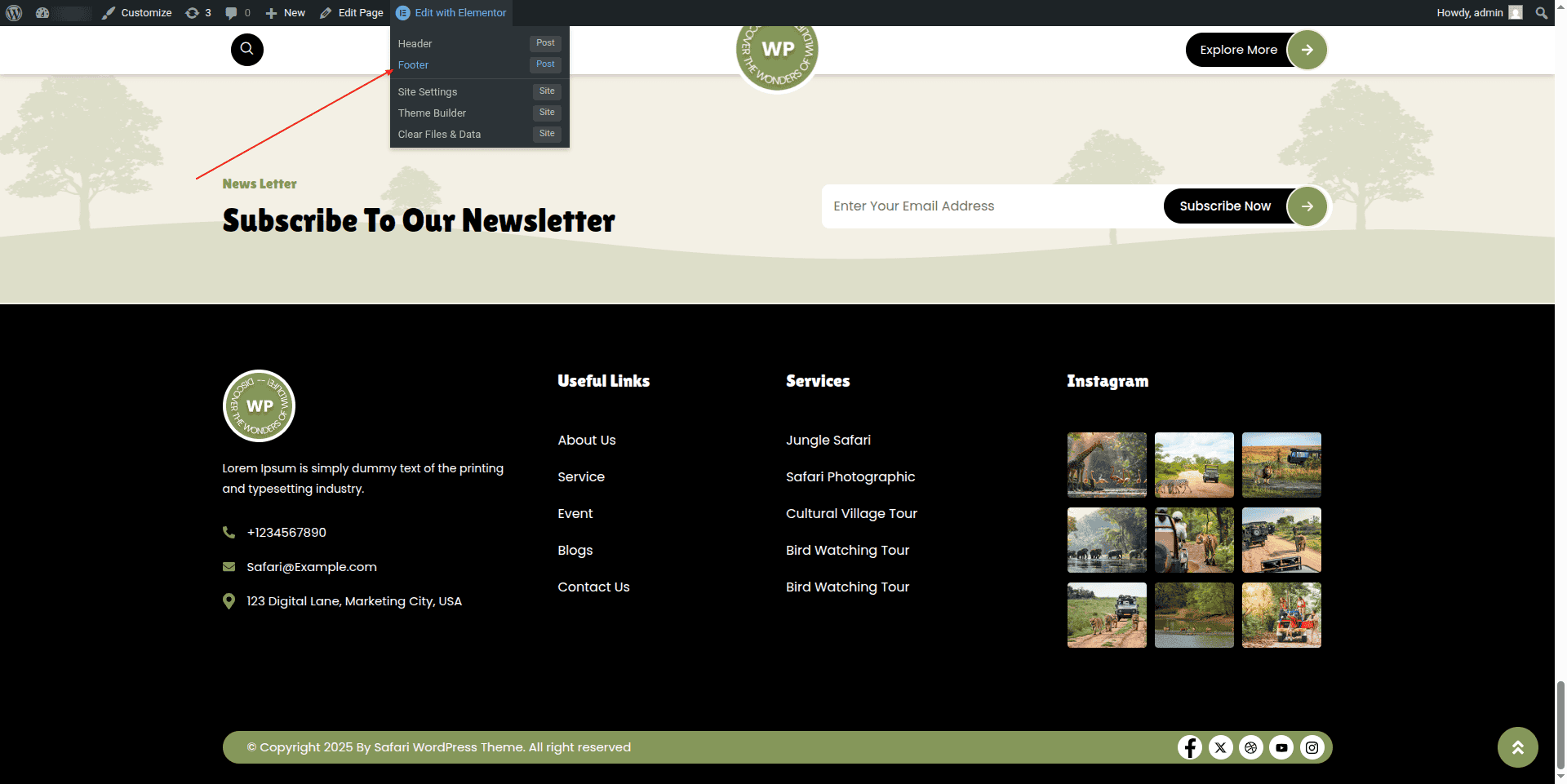
Task: Open the New content dropdown
Action: [x=286, y=13]
